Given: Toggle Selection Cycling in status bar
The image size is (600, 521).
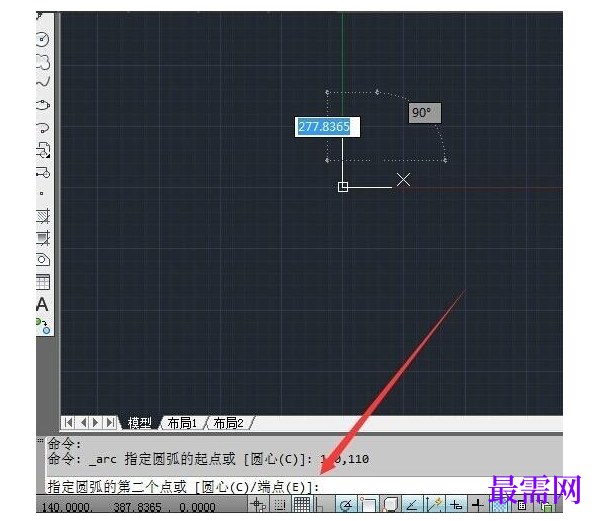Looking at the screenshot, I should (546, 506).
